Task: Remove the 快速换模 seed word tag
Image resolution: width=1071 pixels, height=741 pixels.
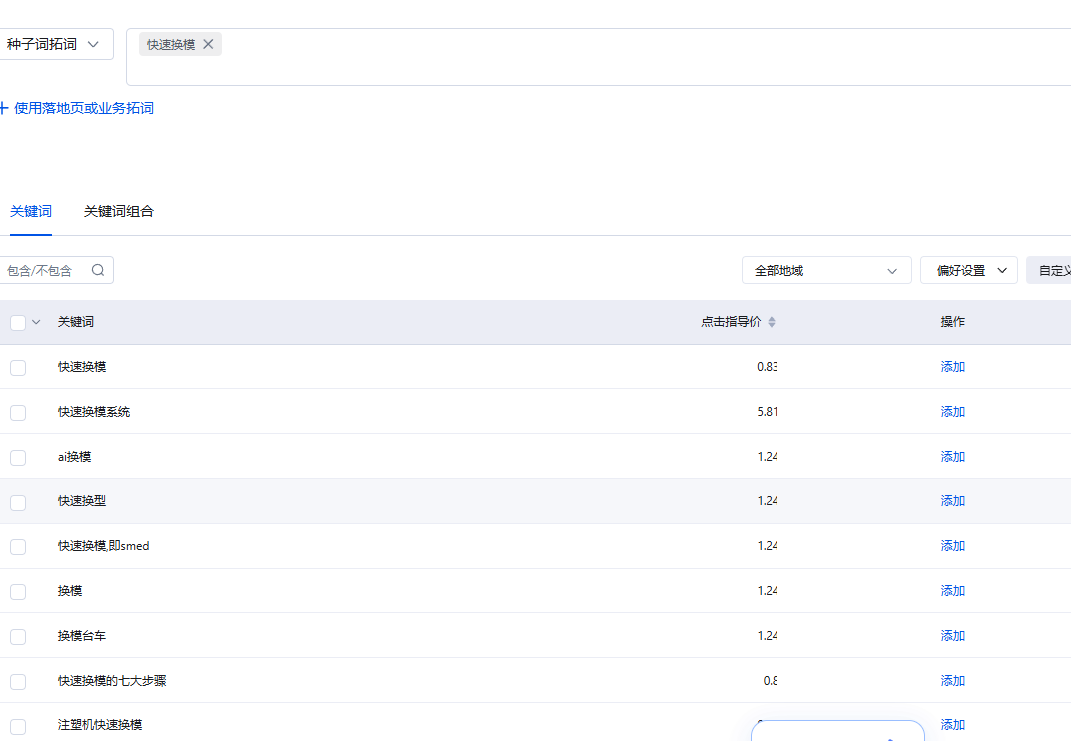Action: tap(208, 44)
